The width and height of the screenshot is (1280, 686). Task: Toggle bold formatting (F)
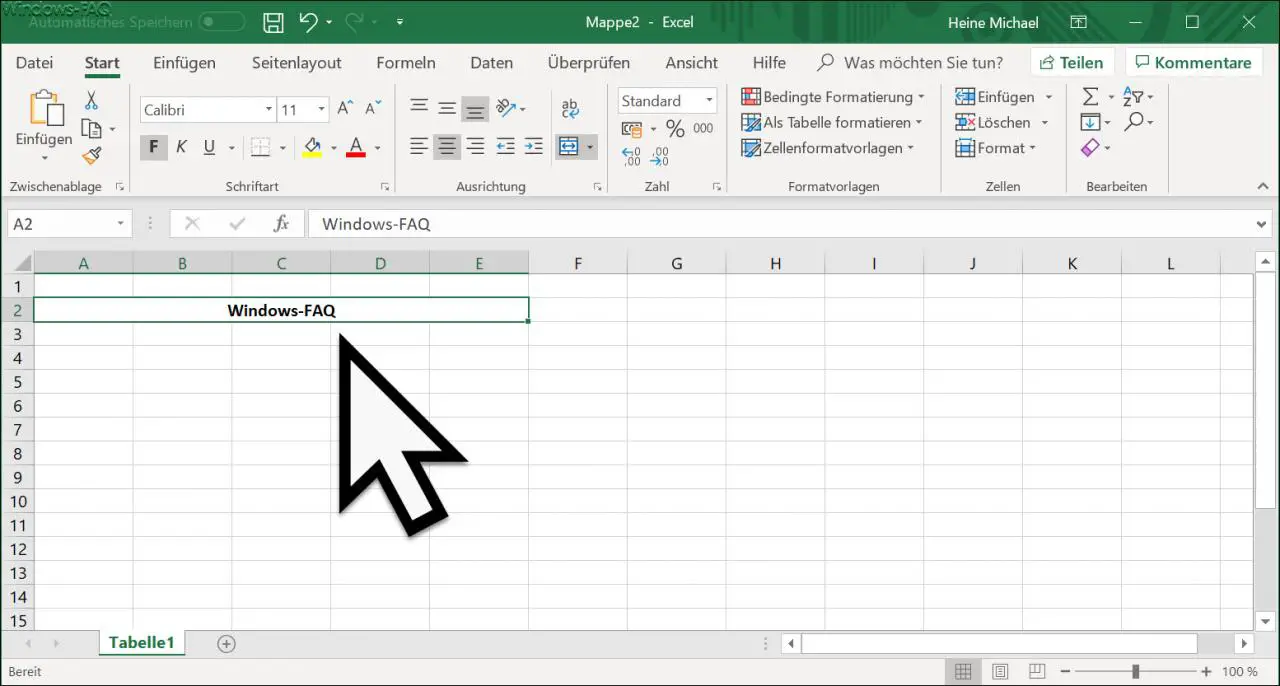(153, 147)
